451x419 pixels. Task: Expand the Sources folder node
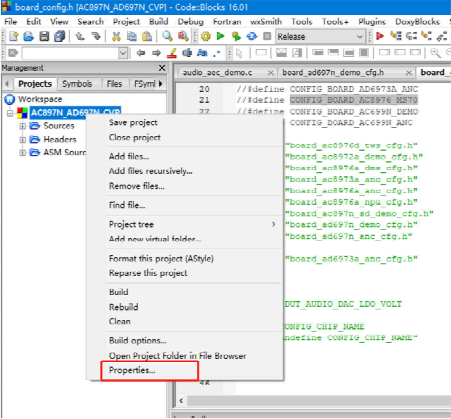click(x=22, y=126)
